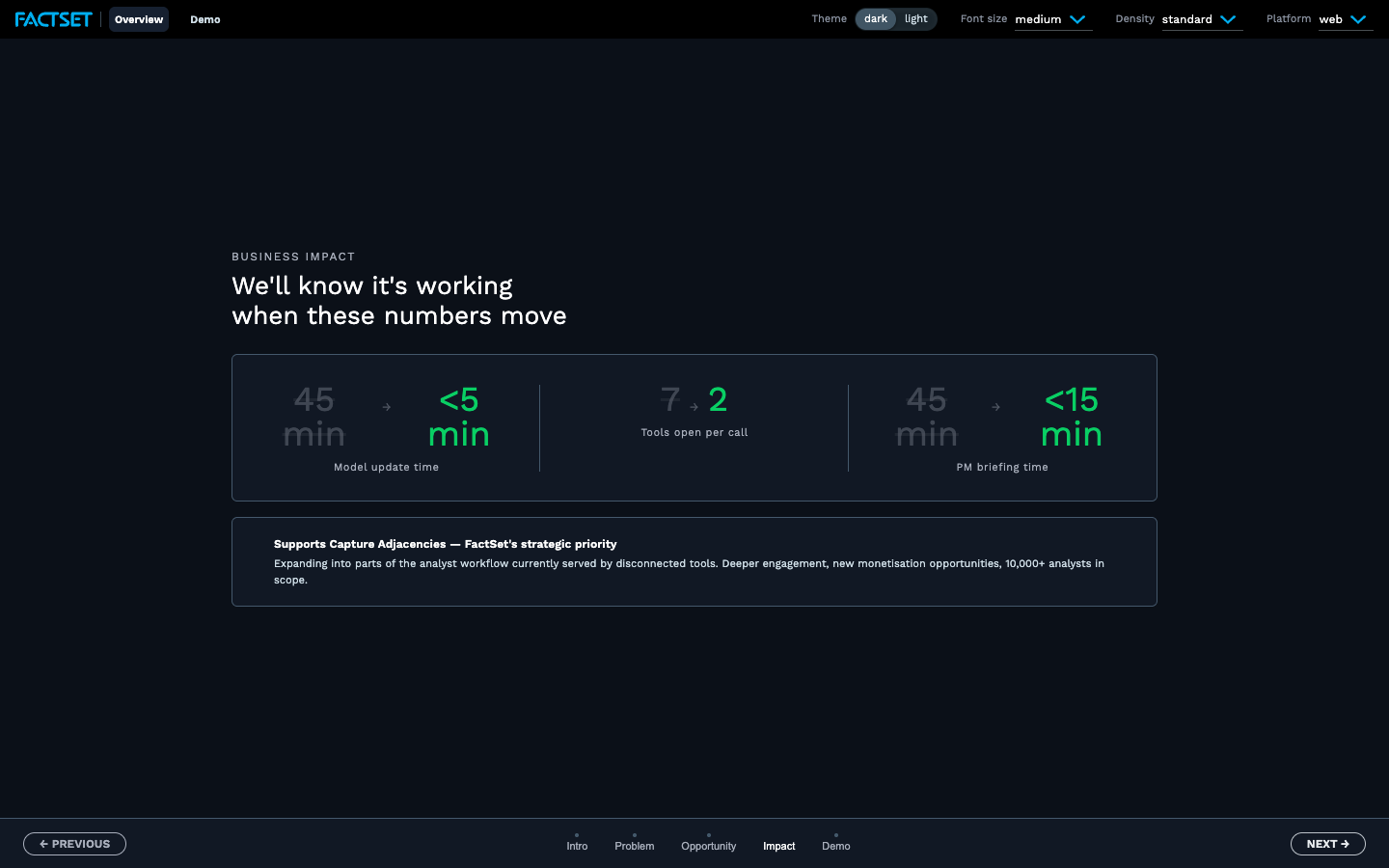The height and width of the screenshot is (868, 1389).
Task: Click the green '<15 min' value
Action: 1072,417
